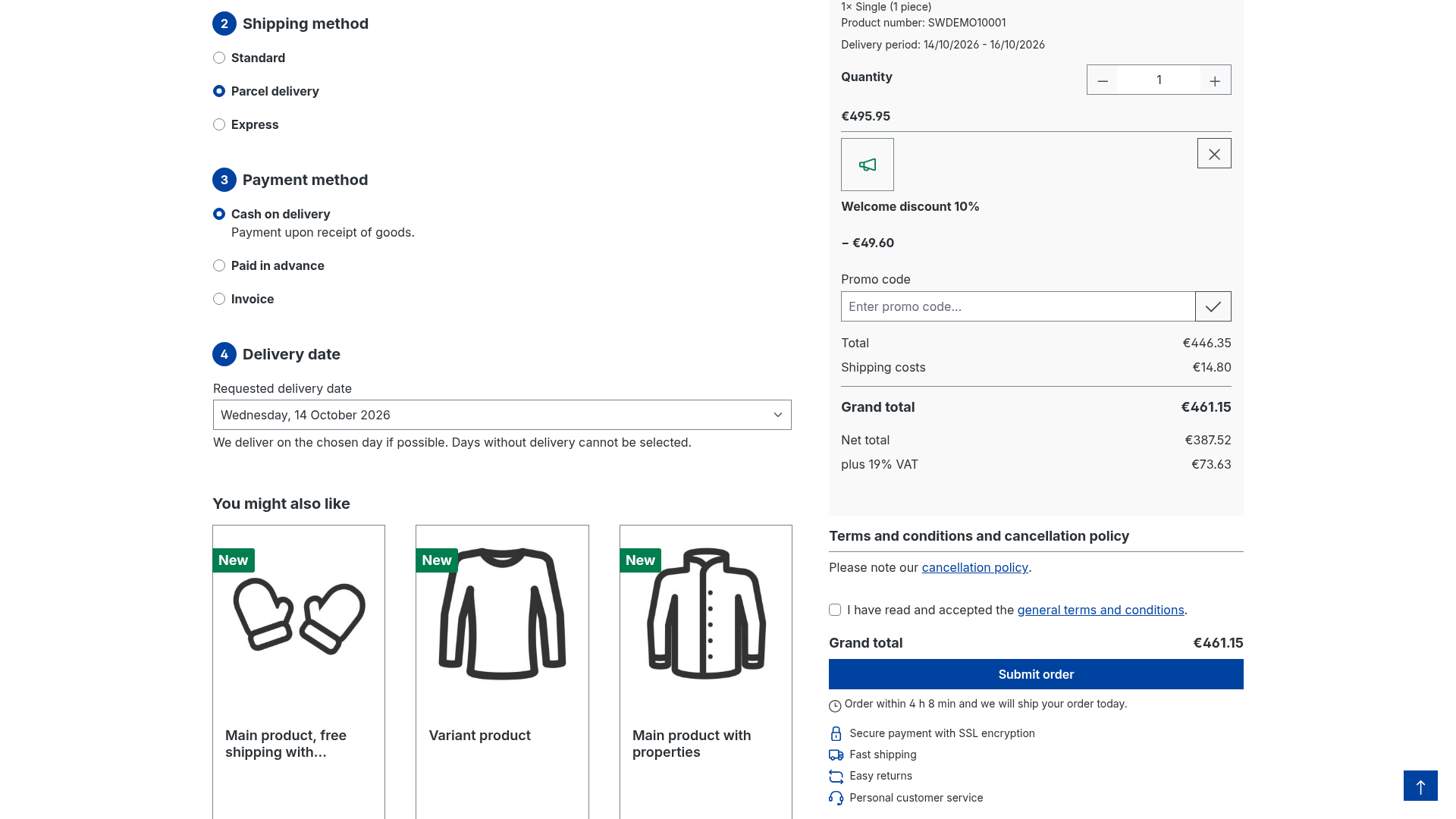Open the sweater Variant product image
The width and height of the screenshot is (1456, 819).
(502, 614)
